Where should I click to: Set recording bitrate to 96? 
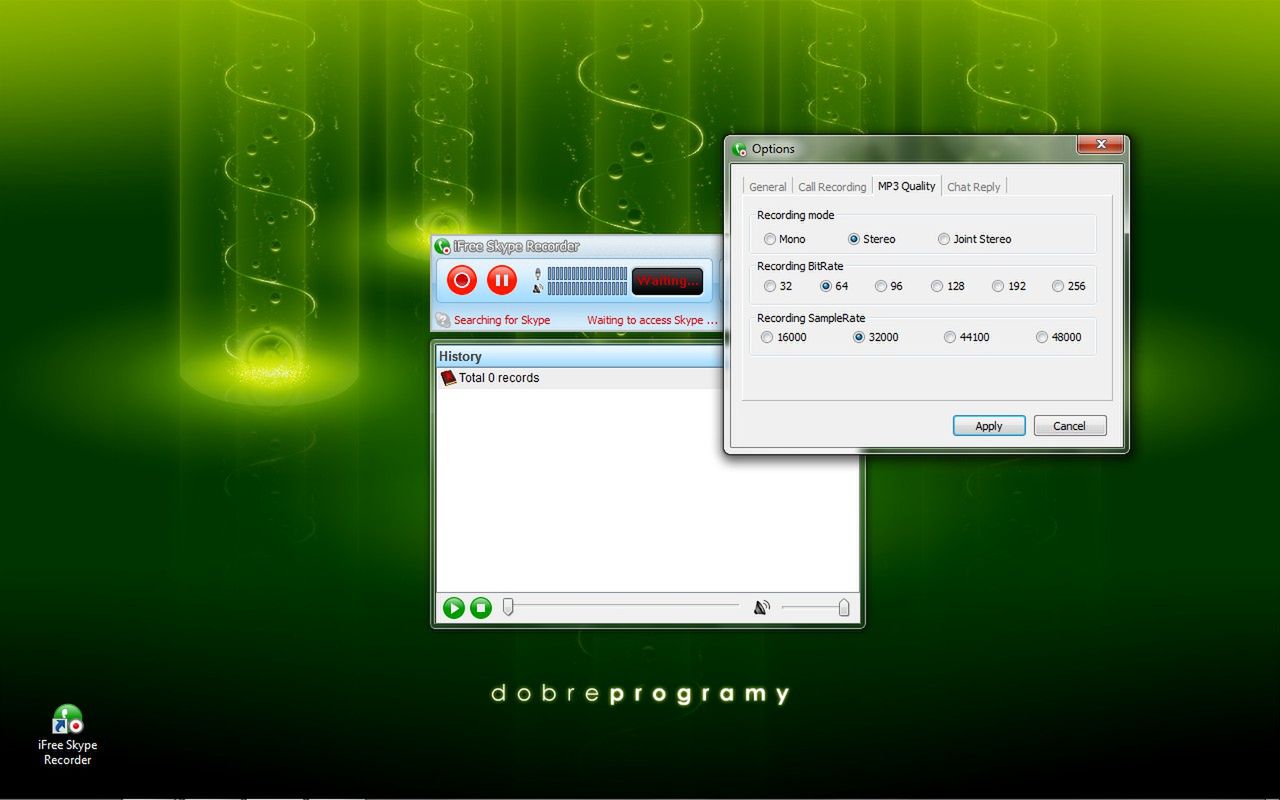[889, 286]
